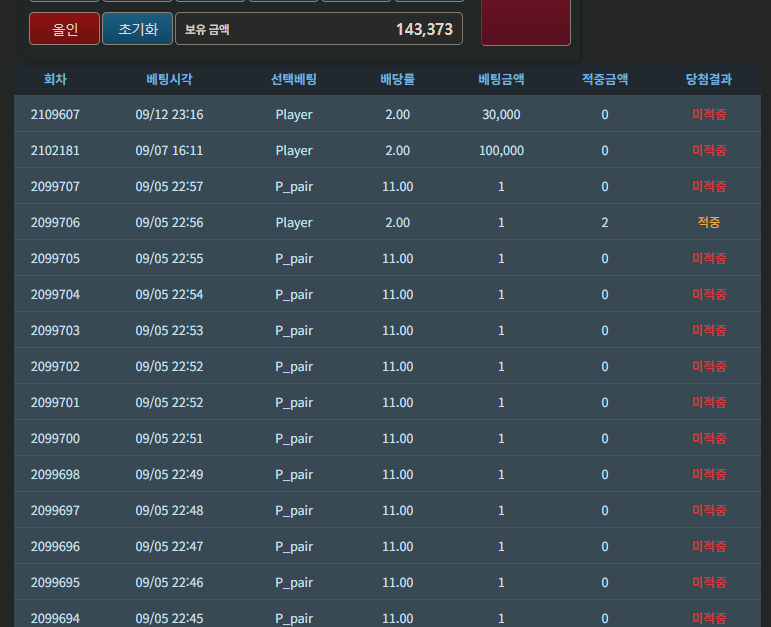Select round number 2099701

click(x=55, y=402)
